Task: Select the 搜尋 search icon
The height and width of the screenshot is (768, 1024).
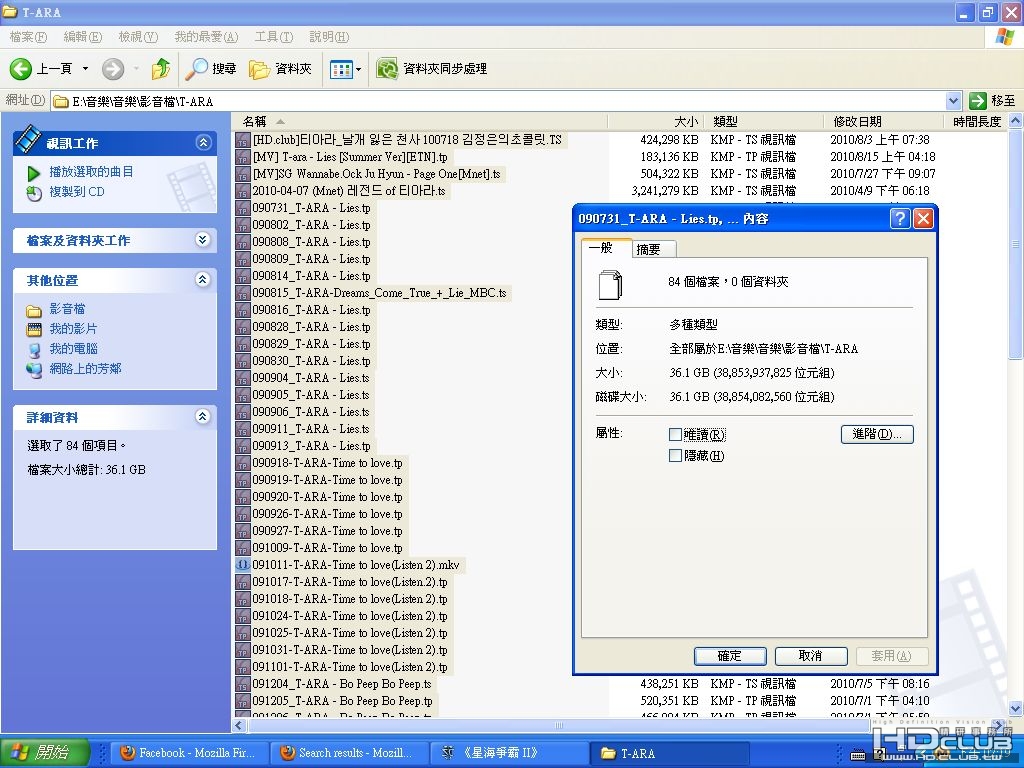Action: click(195, 70)
